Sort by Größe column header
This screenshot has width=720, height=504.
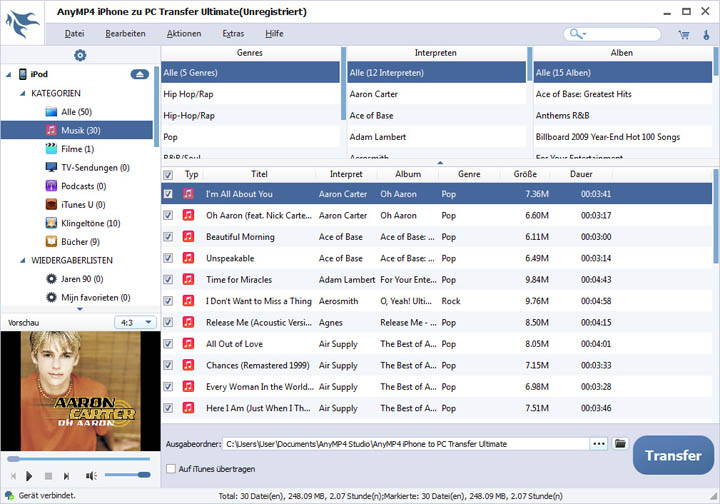click(x=525, y=174)
